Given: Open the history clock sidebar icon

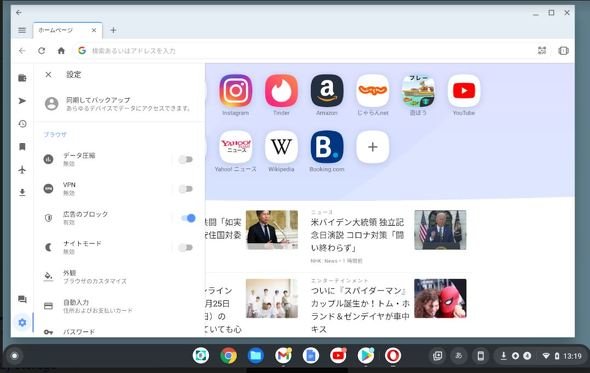Looking at the screenshot, I should [x=22, y=124].
